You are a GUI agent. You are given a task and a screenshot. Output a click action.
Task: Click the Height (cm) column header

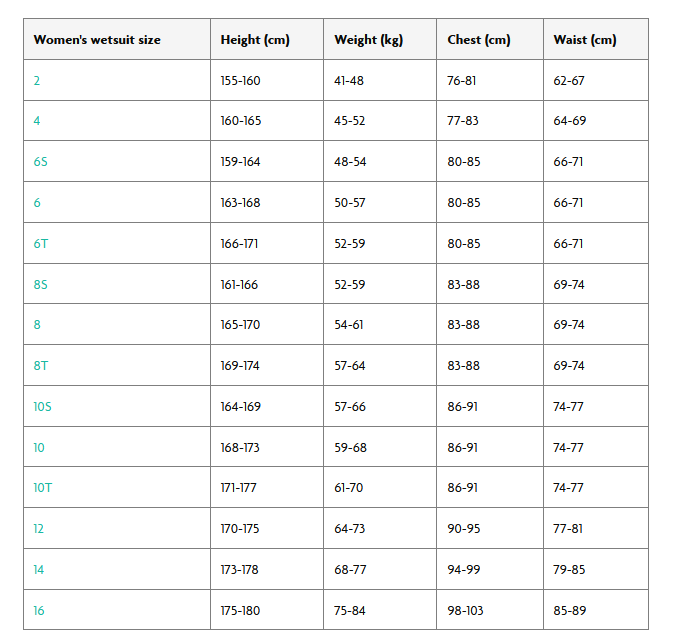coord(255,40)
